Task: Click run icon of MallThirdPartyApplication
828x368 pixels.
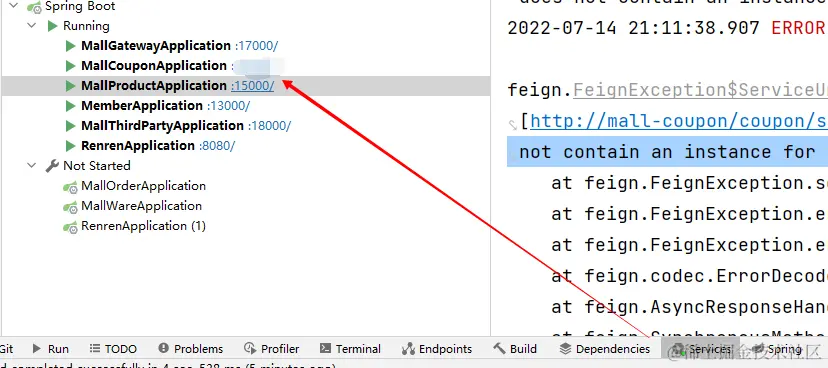Action: click(70, 126)
